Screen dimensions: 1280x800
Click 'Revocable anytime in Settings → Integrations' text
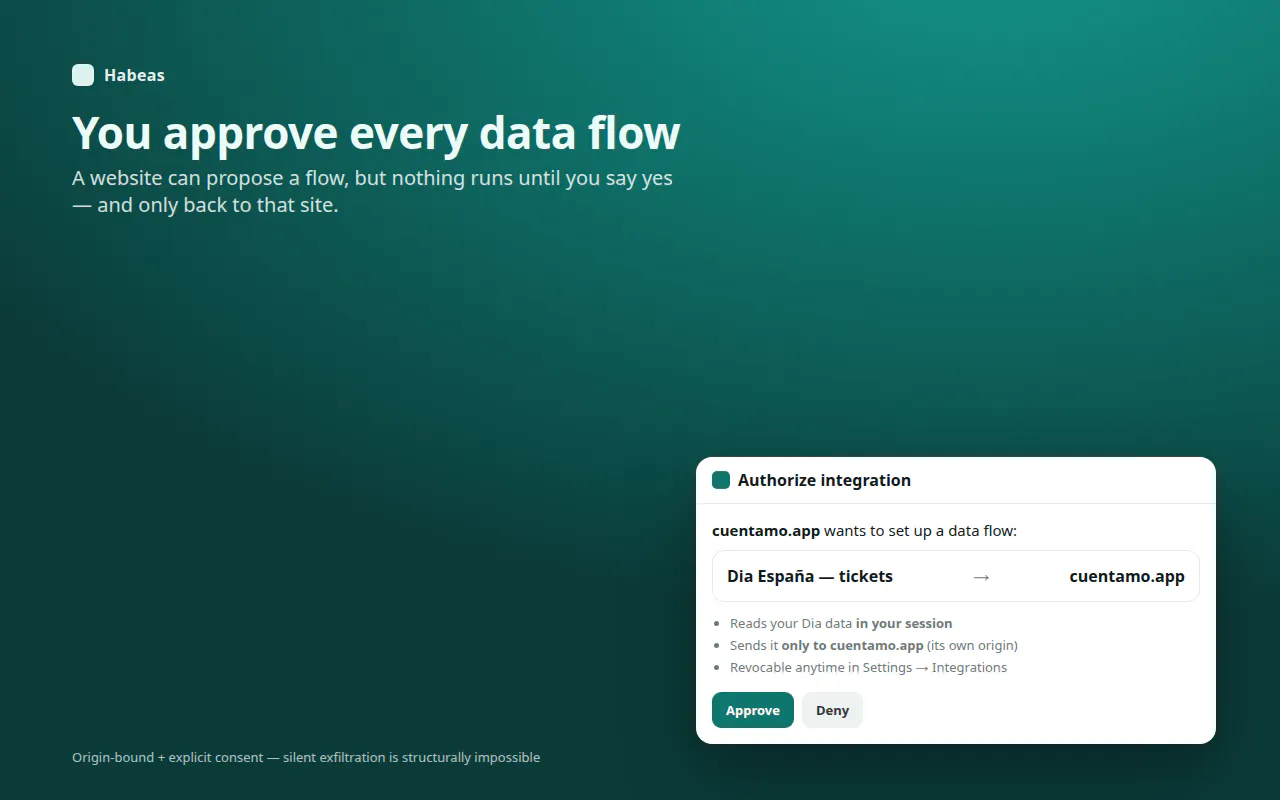[868, 667]
